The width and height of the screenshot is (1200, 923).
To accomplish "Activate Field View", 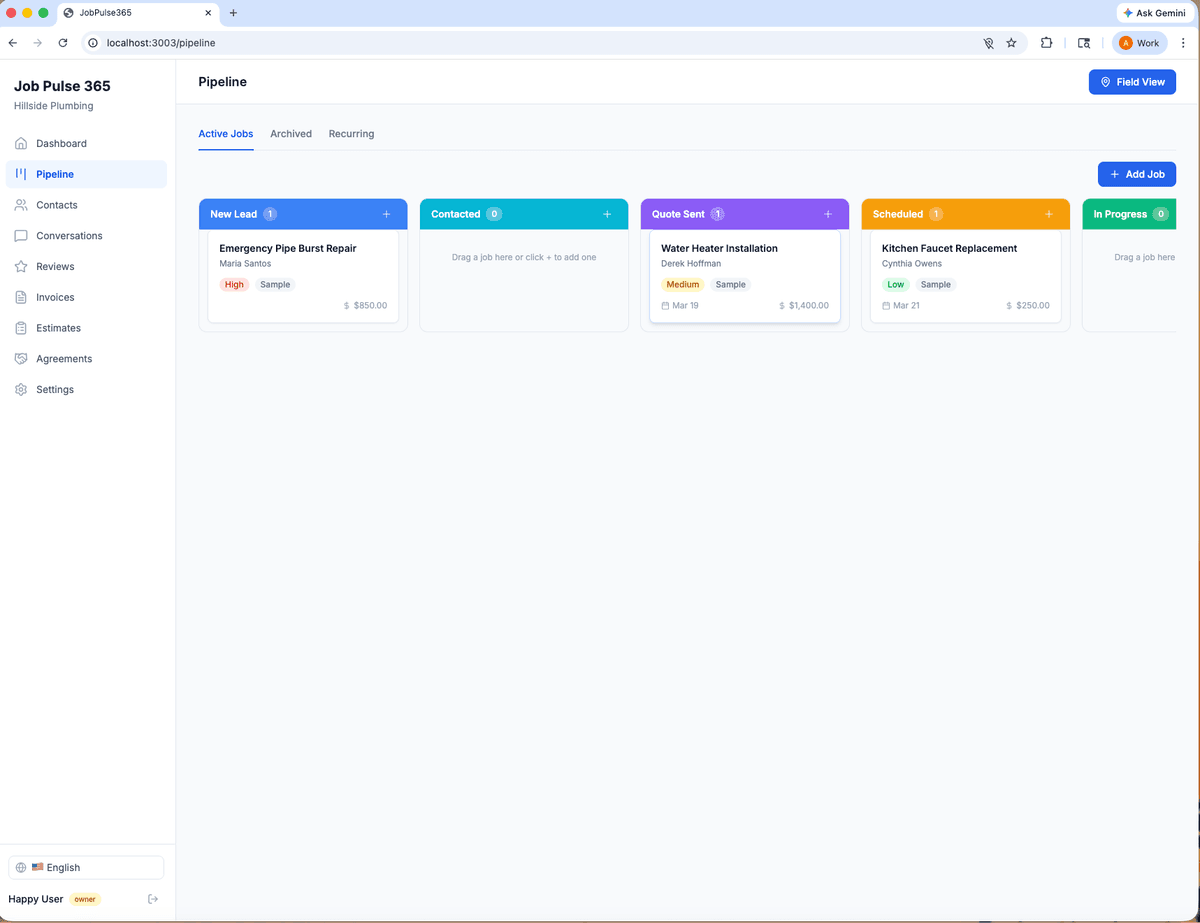I will point(1132,81).
